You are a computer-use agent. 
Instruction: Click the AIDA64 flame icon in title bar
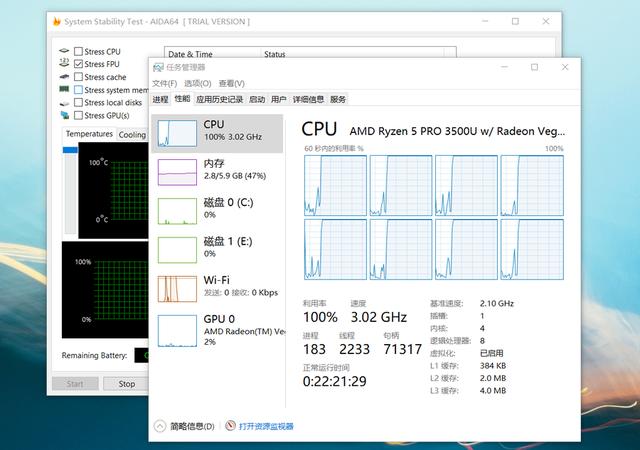pos(57,21)
